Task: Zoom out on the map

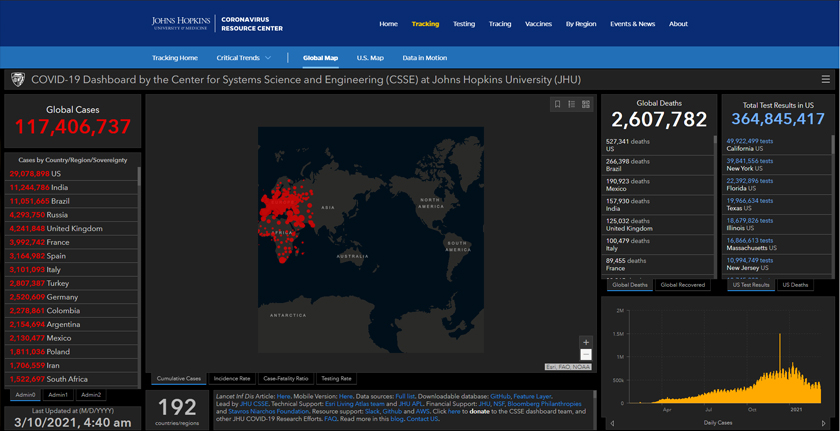Action: [x=586, y=354]
